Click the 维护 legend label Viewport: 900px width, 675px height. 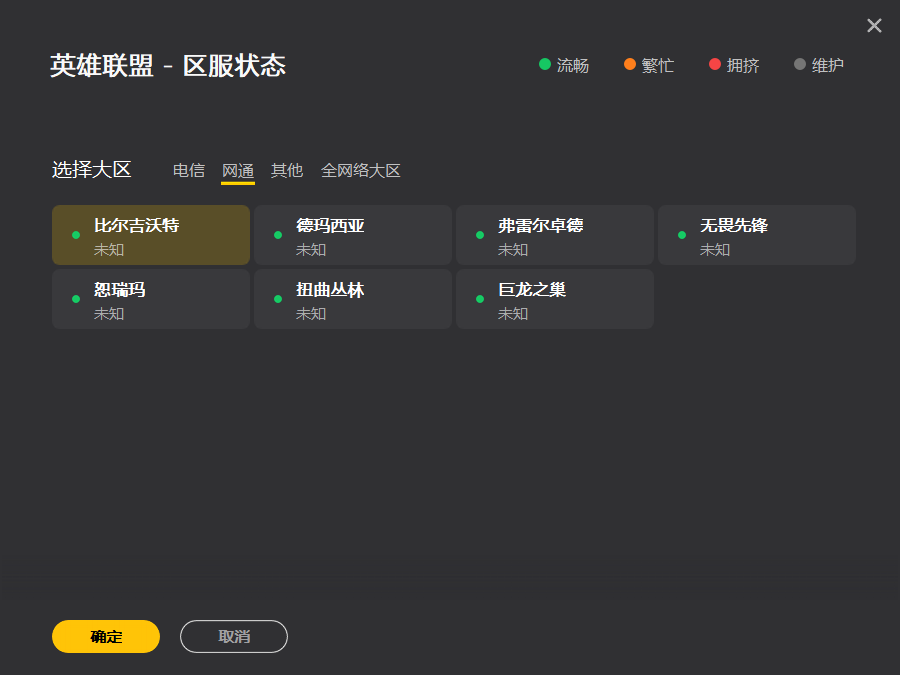coord(828,65)
